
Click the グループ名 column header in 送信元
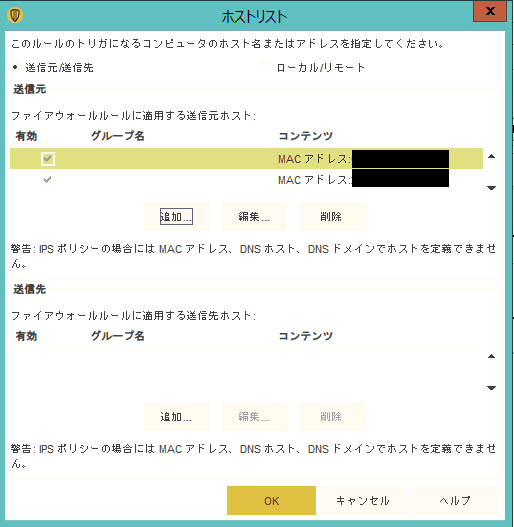click(118, 136)
